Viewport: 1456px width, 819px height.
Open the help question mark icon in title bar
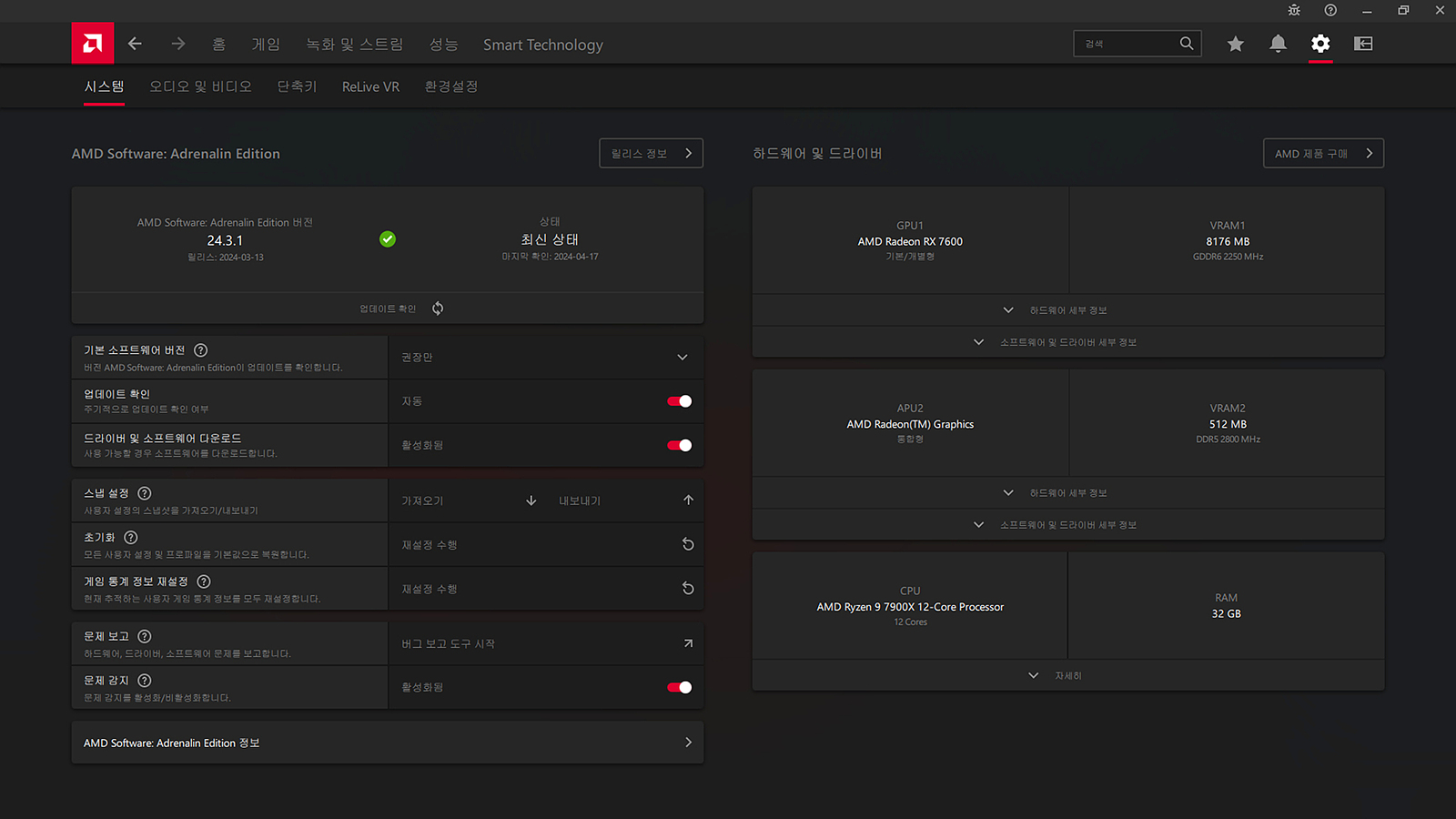(x=1330, y=11)
